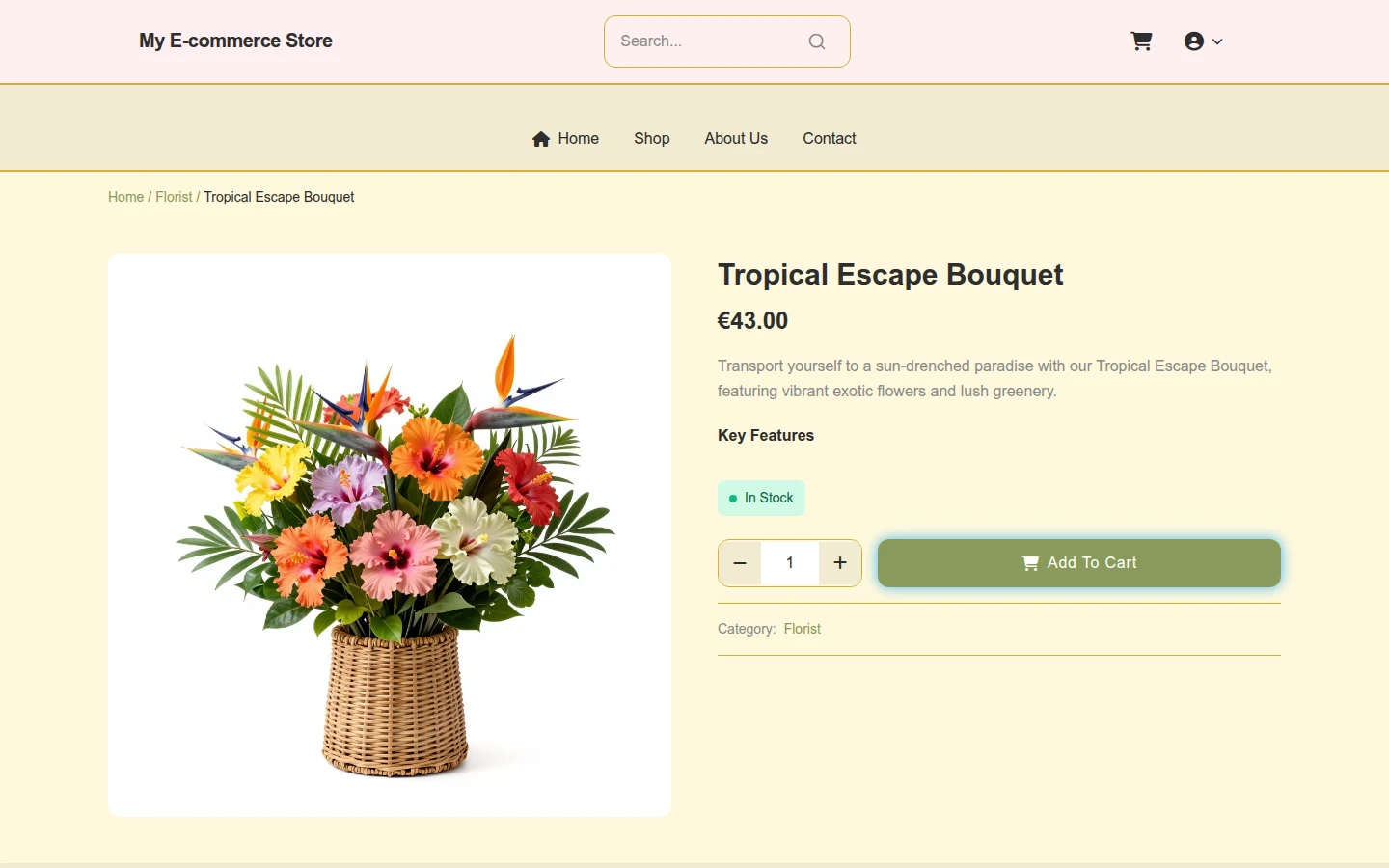Decrease quantity with minus button

[740, 563]
